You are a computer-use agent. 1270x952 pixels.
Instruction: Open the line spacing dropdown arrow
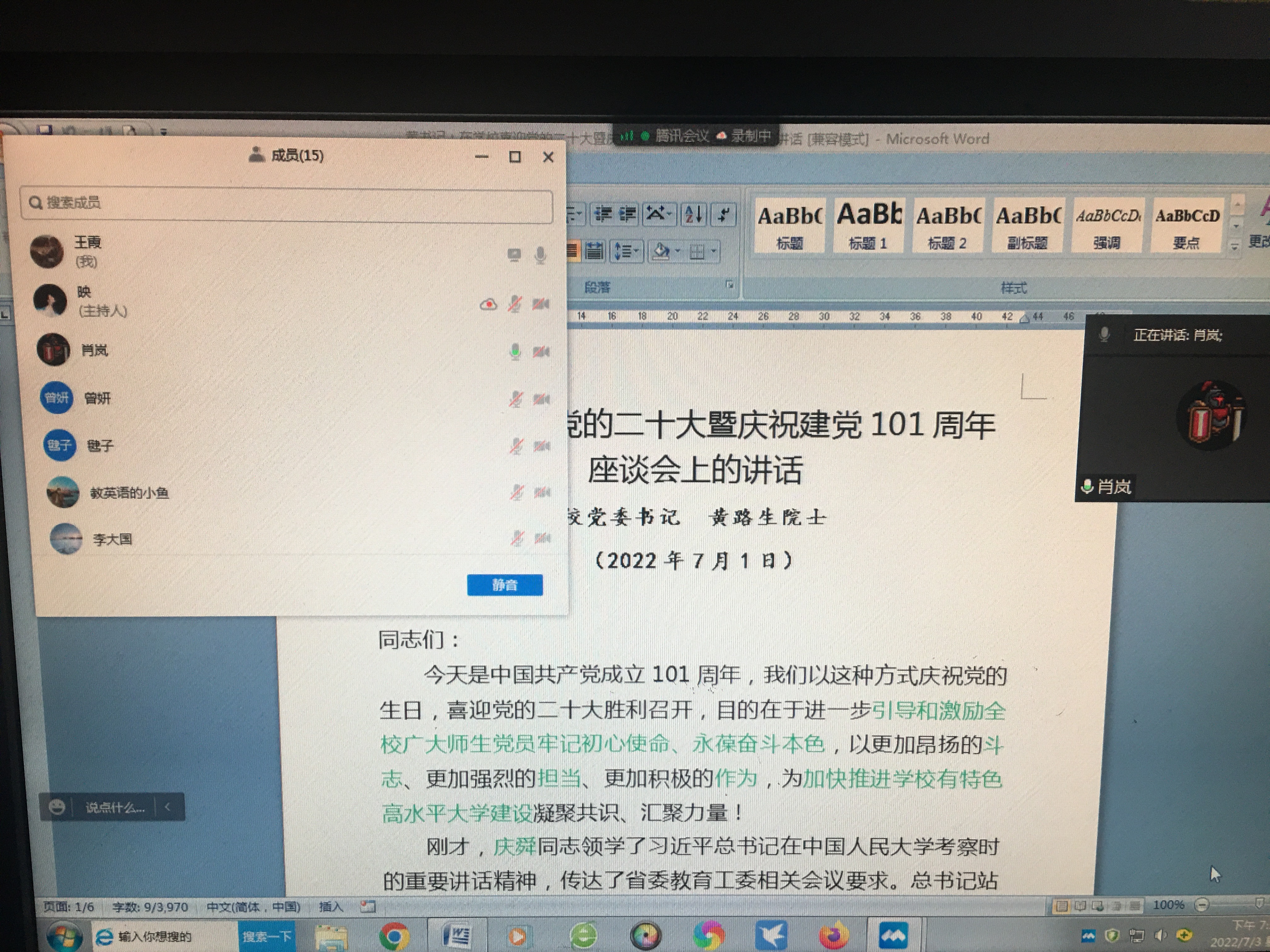click(636, 251)
